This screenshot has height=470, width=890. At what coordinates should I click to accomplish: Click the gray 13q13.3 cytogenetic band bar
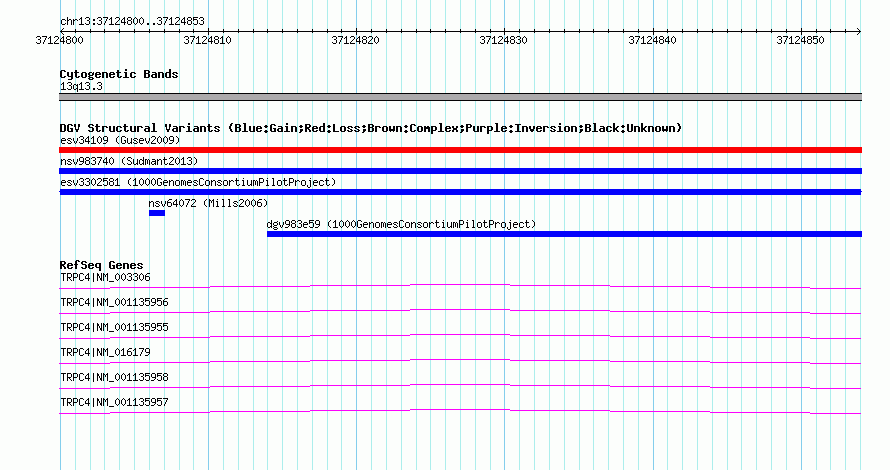click(x=460, y=97)
